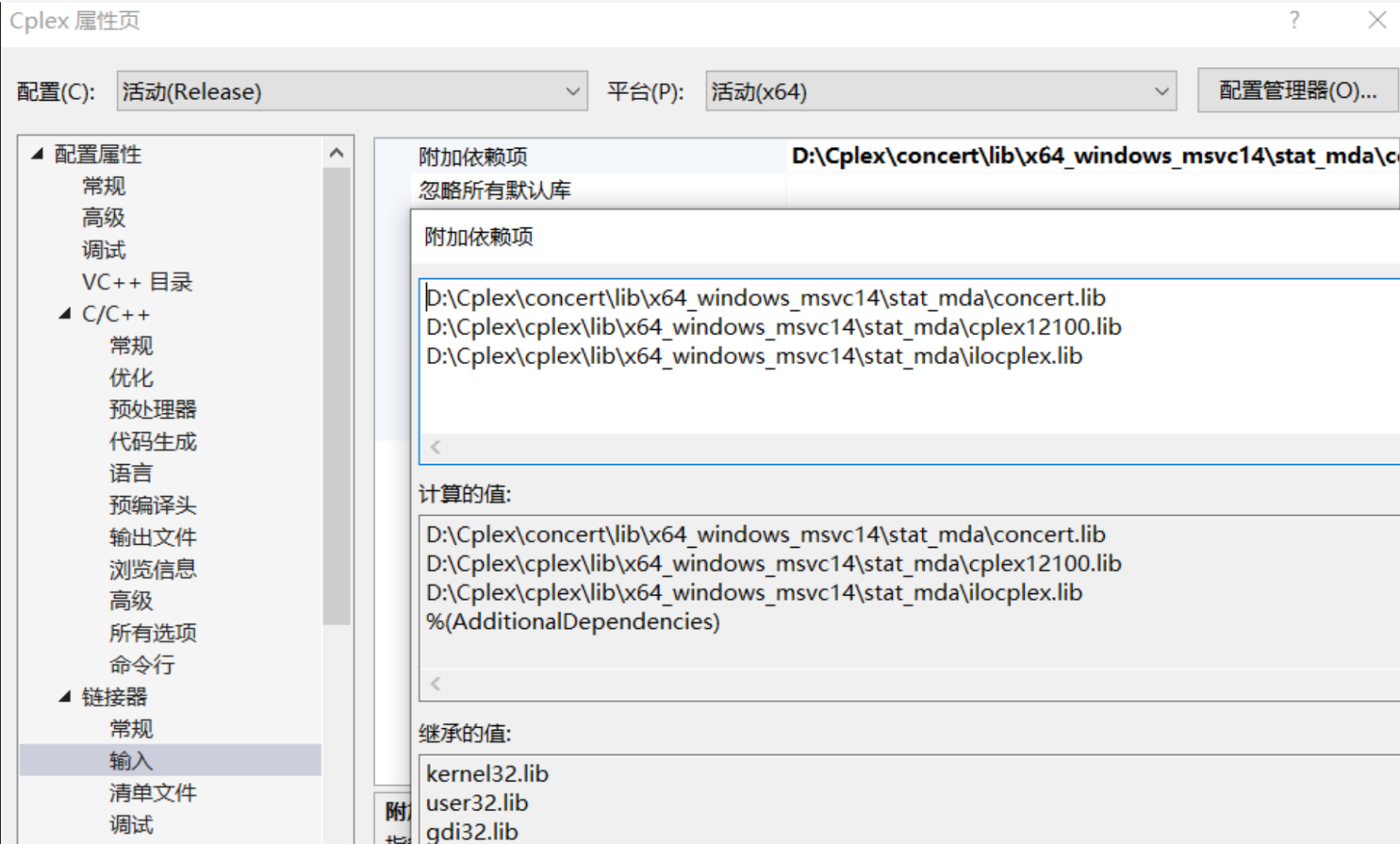
Task: Click user32.lib in 继承的值 list
Action: pyautogui.click(x=477, y=803)
